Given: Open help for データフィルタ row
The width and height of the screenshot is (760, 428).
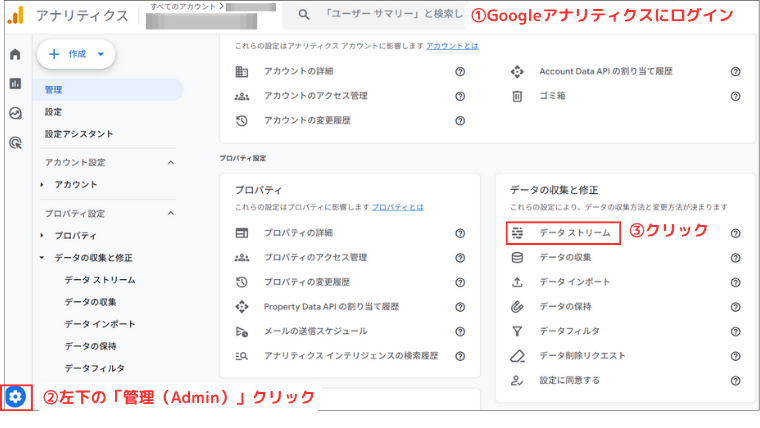Looking at the screenshot, I should click(x=735, y=332).
